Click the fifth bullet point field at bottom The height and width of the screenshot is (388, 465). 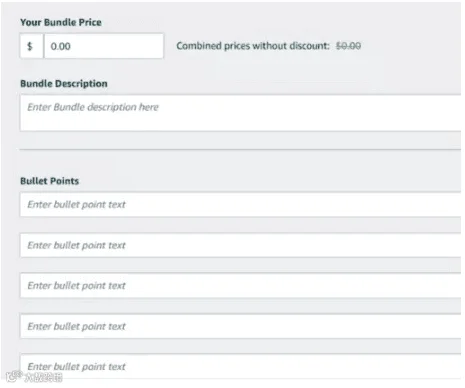coord(240,367)
